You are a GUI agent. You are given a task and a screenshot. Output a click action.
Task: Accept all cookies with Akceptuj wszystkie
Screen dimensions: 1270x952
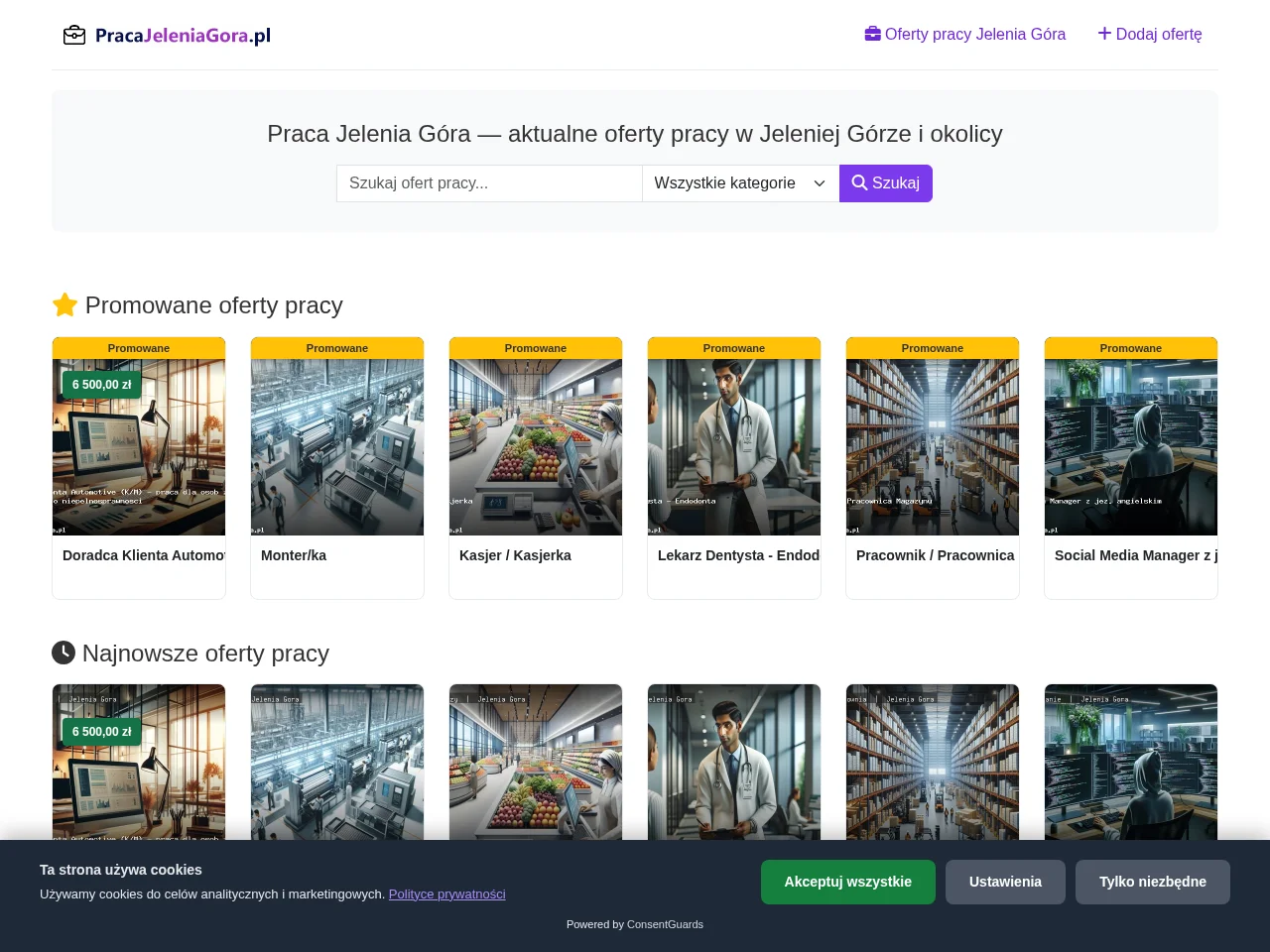pyautogui.click(x=848, y=882)
